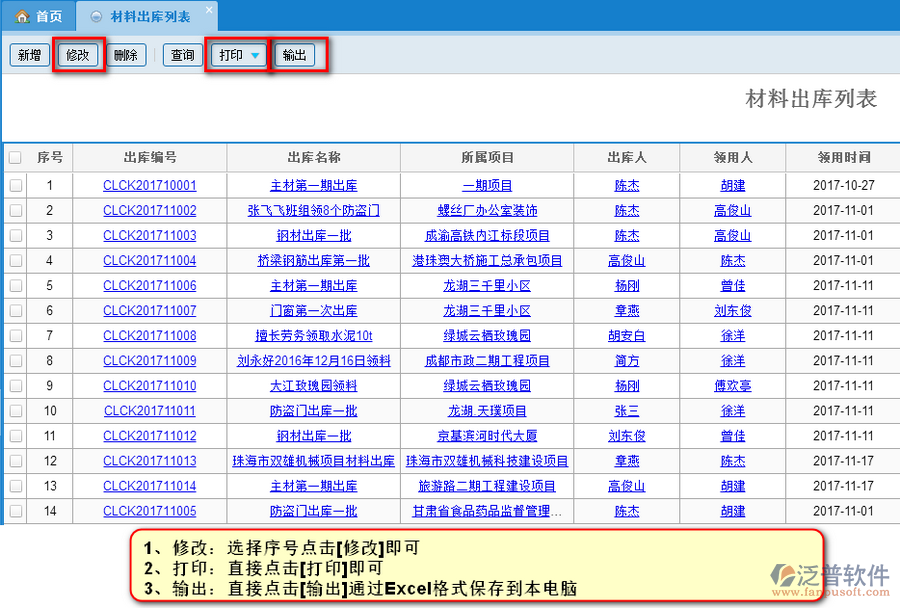Click the round icon on 材料出库列表 tab
This screenshot has height=608, width=900.
coord(95,16)
